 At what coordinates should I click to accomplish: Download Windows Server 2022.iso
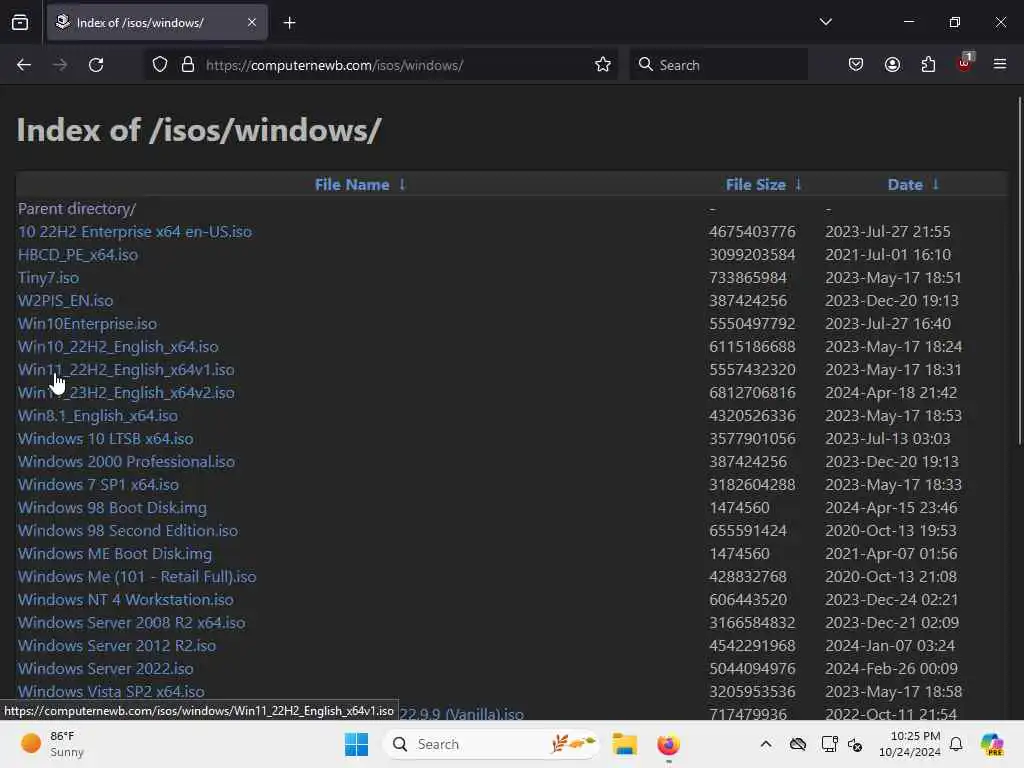coord(105,669)
